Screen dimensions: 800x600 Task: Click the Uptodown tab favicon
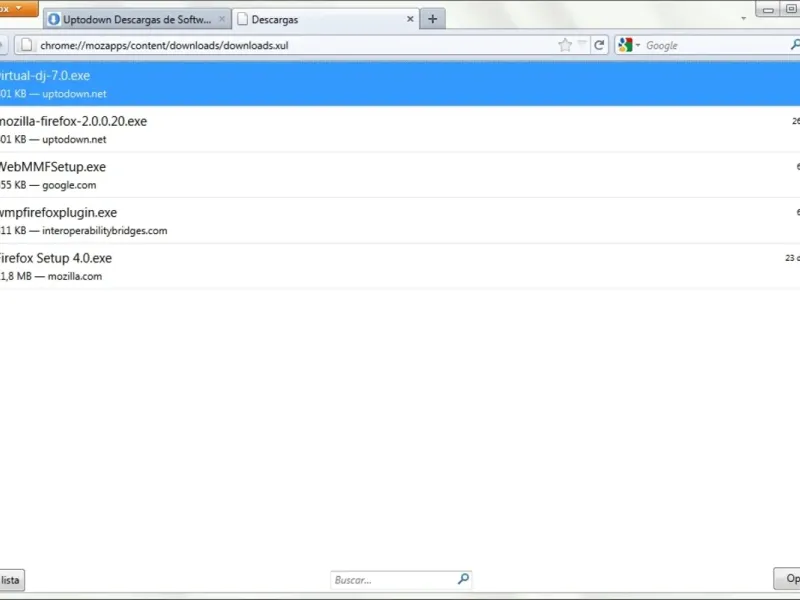(x=54, y=19)
